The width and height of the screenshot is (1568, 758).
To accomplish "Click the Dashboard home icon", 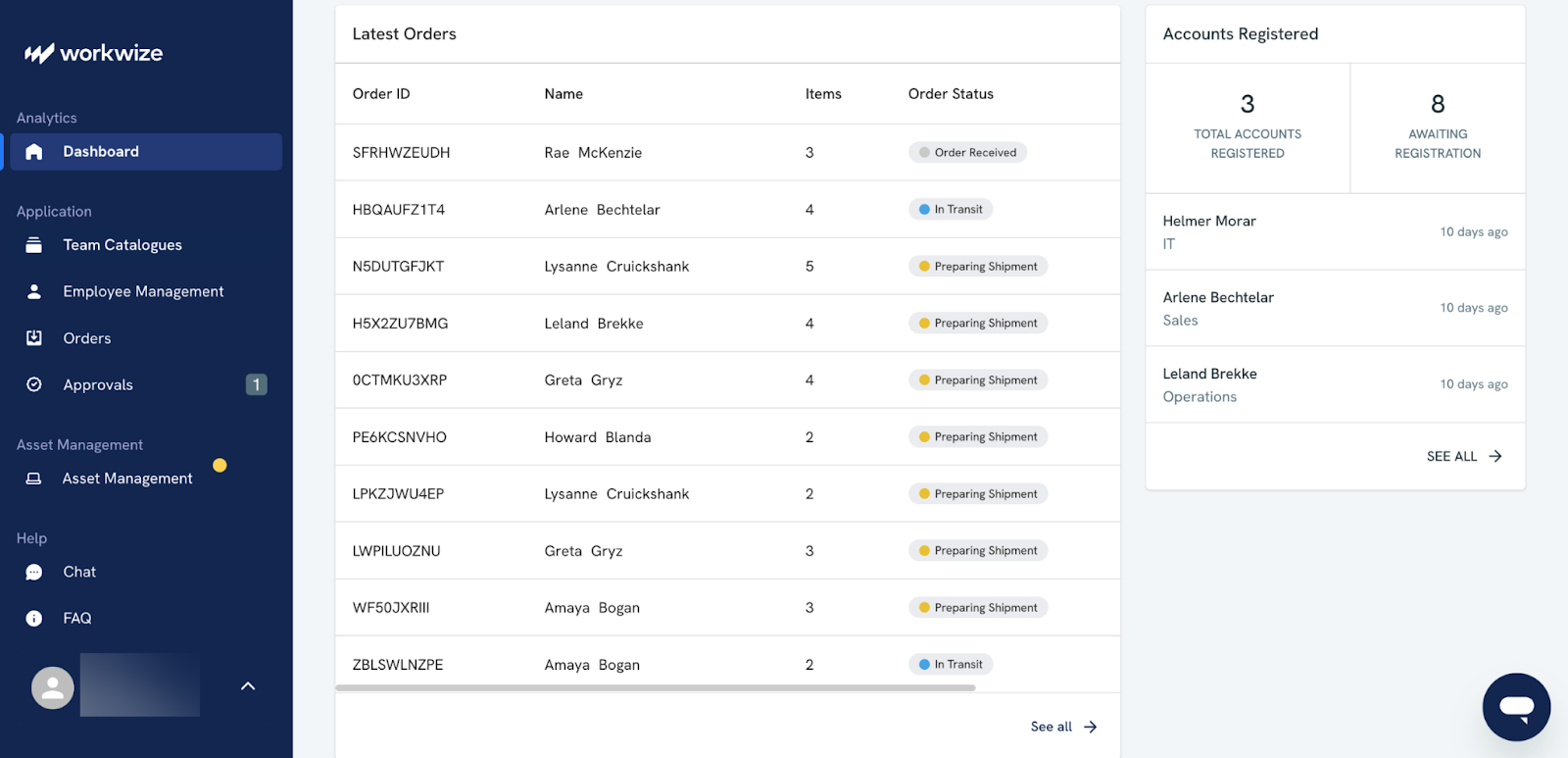I will 34,152.
